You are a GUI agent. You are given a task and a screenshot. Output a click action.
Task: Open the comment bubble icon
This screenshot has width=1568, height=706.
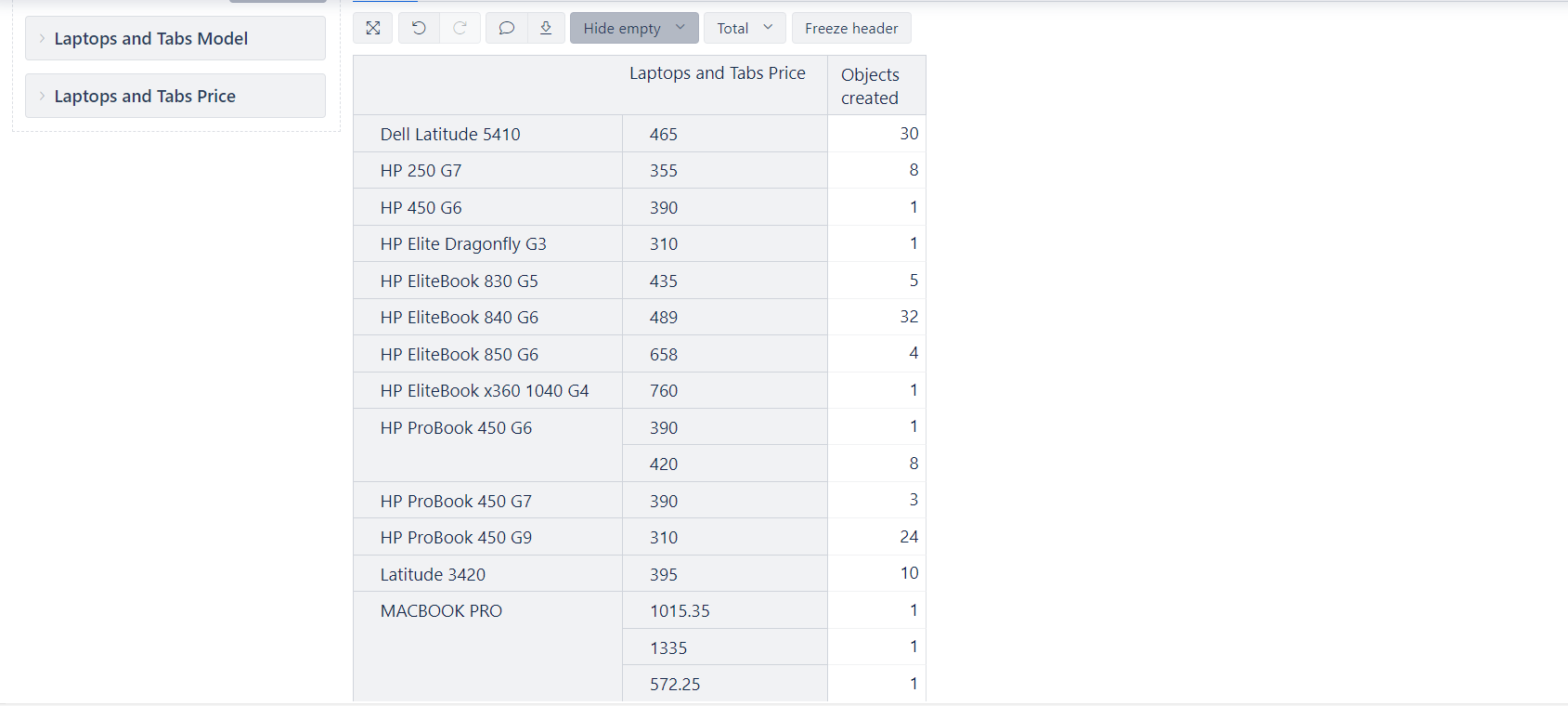tap(506, 28)
